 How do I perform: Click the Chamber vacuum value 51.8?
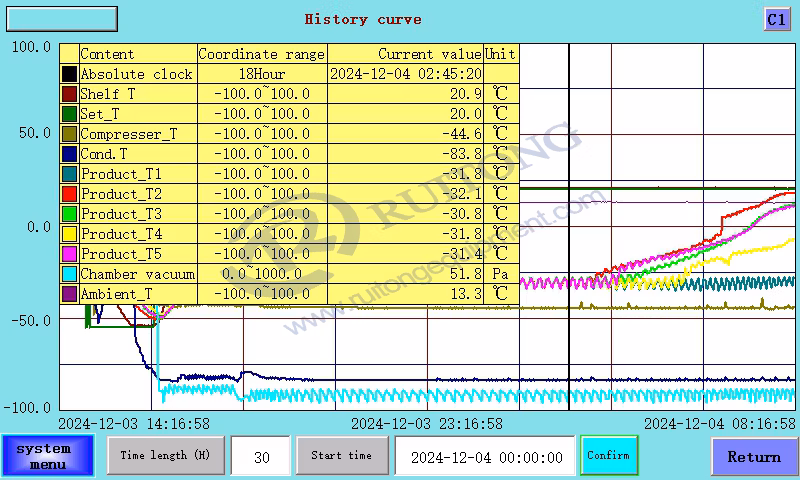pos(465,274)
